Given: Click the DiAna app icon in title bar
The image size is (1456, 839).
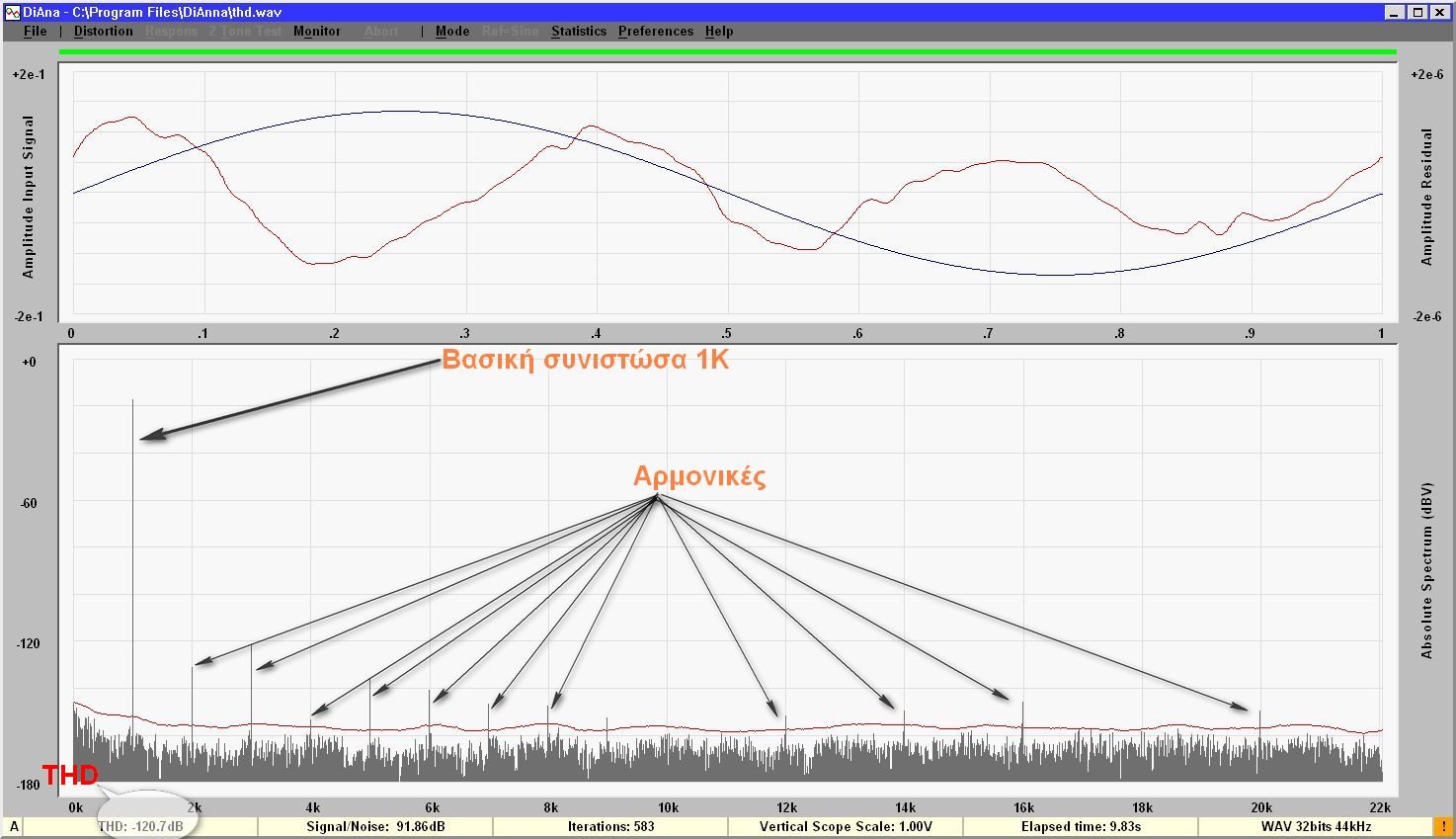Looking at the screenshot, I should [13, 12].
